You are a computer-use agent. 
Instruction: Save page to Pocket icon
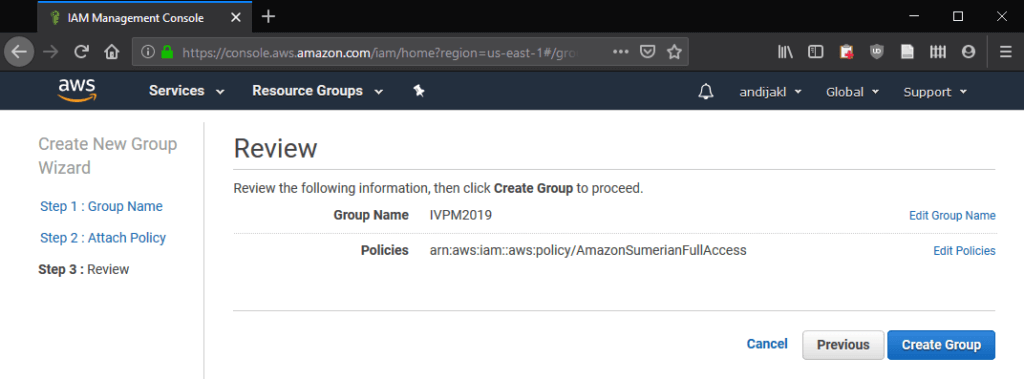click(647, 52)
